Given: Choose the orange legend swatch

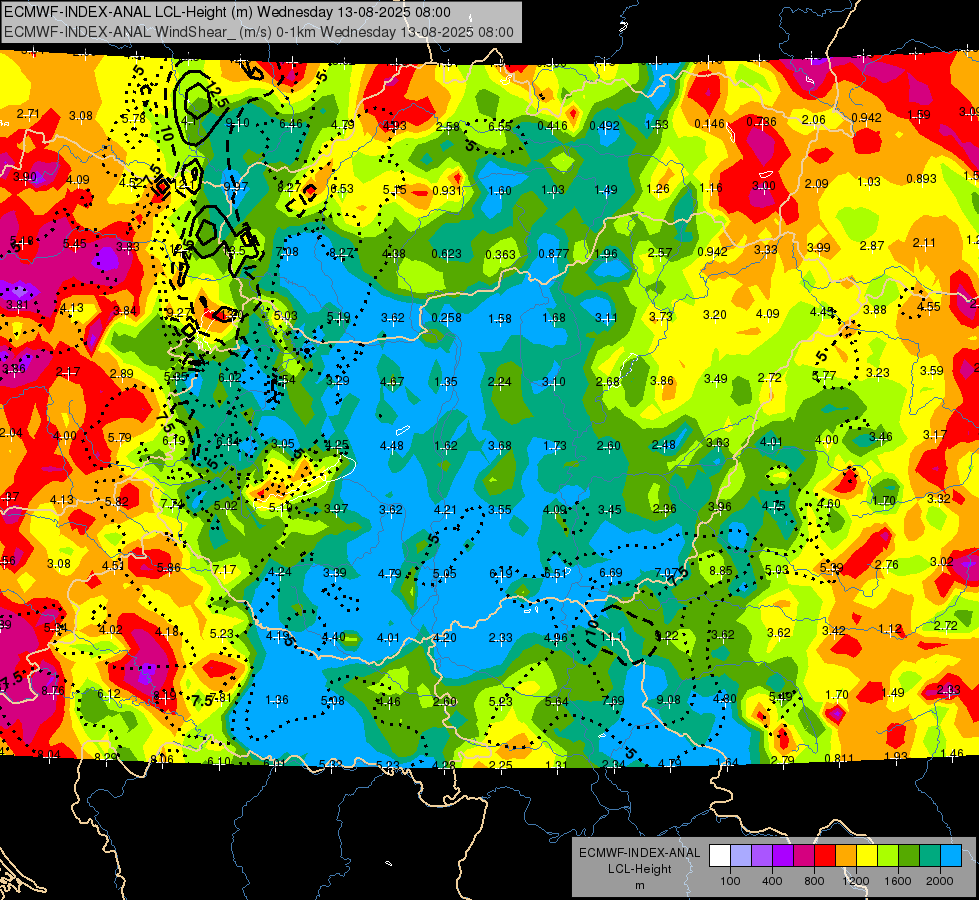Looking at the screenshot, I should (x=845, y=856).
